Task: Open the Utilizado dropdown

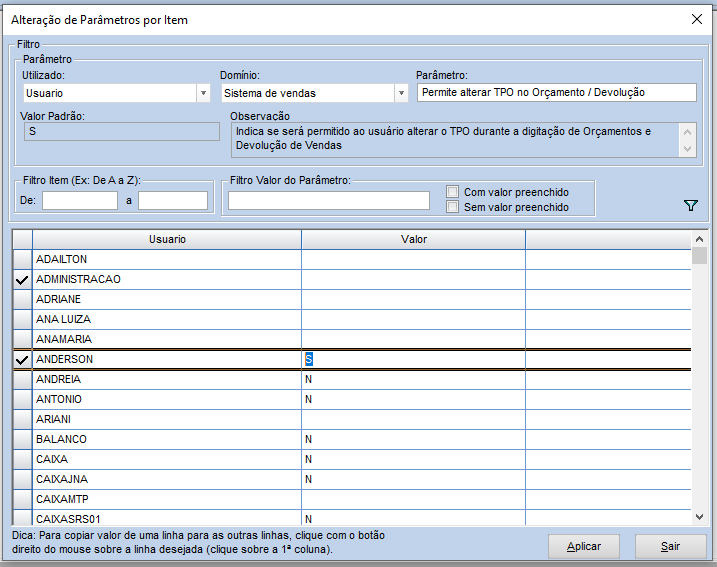Action: [202, 93]
